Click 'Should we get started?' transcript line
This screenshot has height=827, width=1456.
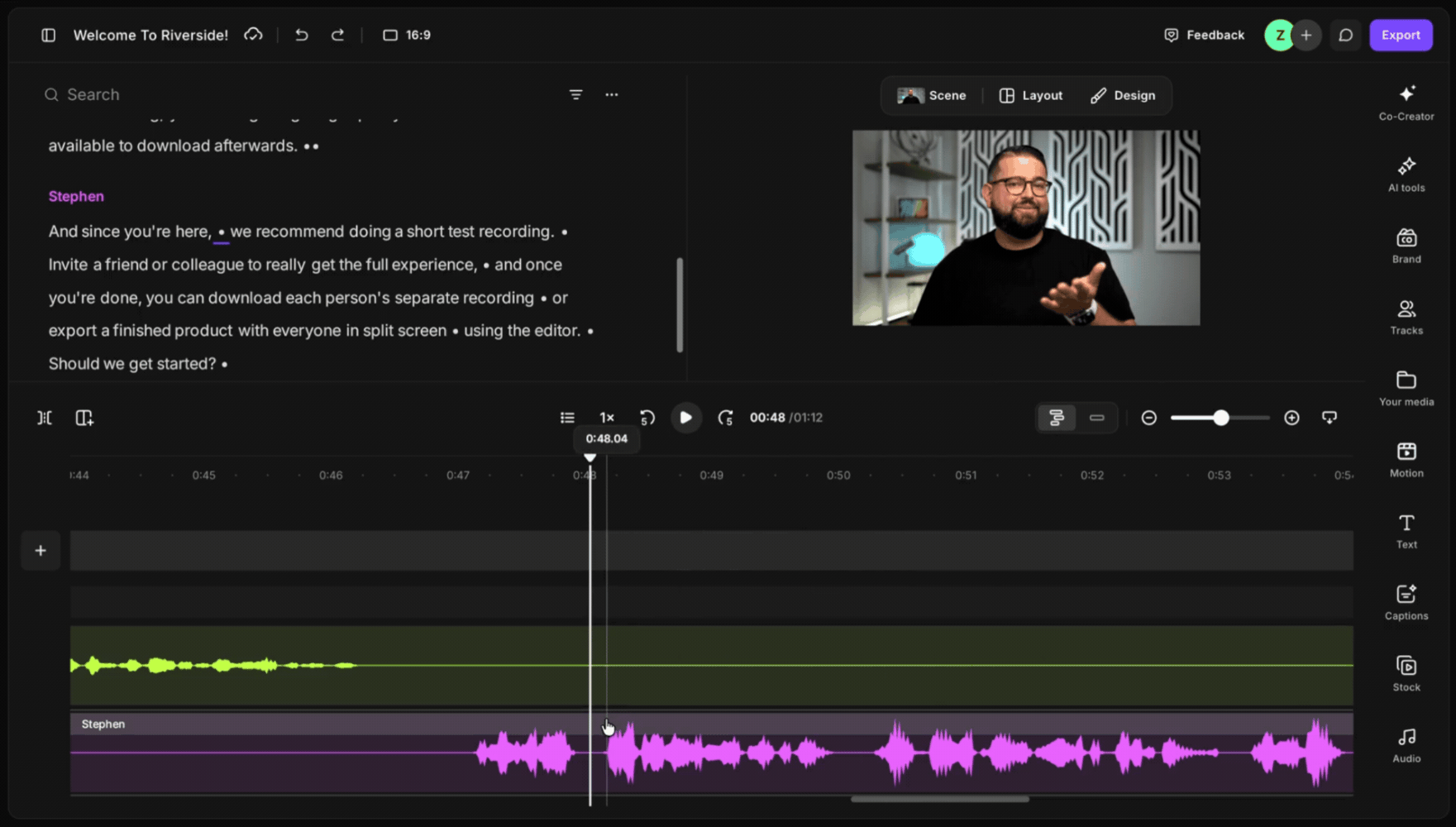[x=132, y=364]
